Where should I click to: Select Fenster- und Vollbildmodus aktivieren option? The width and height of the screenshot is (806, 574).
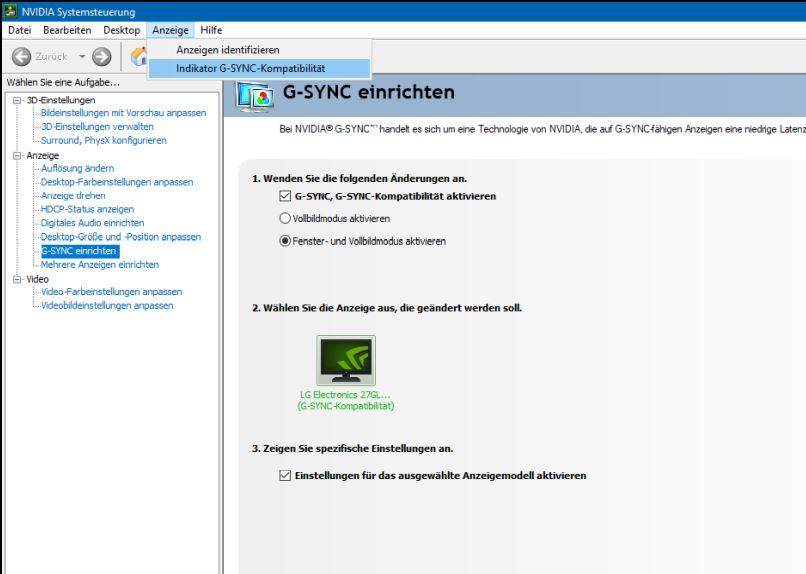click(x=285, y=241)
